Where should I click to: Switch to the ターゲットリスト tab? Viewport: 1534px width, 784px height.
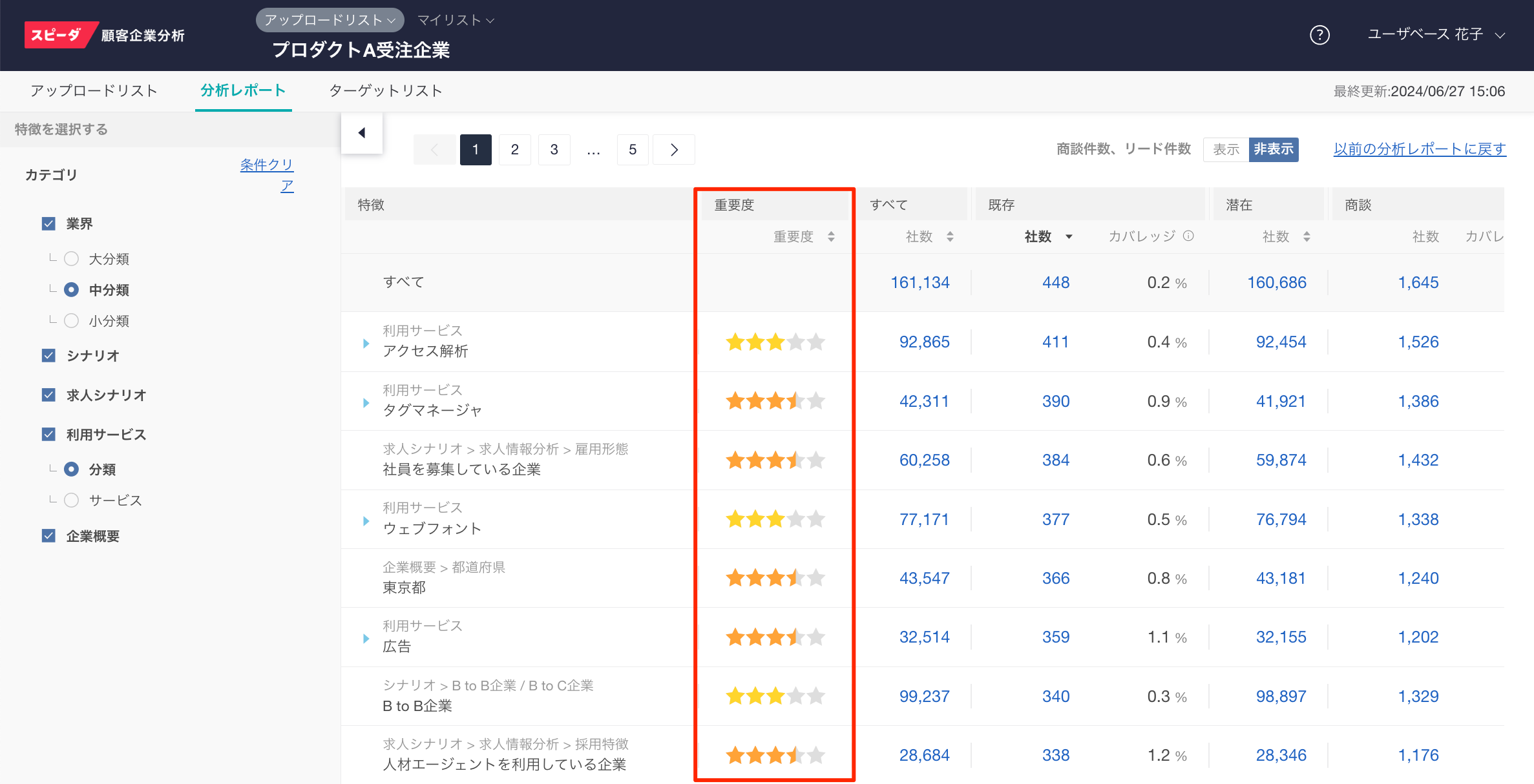coord(386,91)
